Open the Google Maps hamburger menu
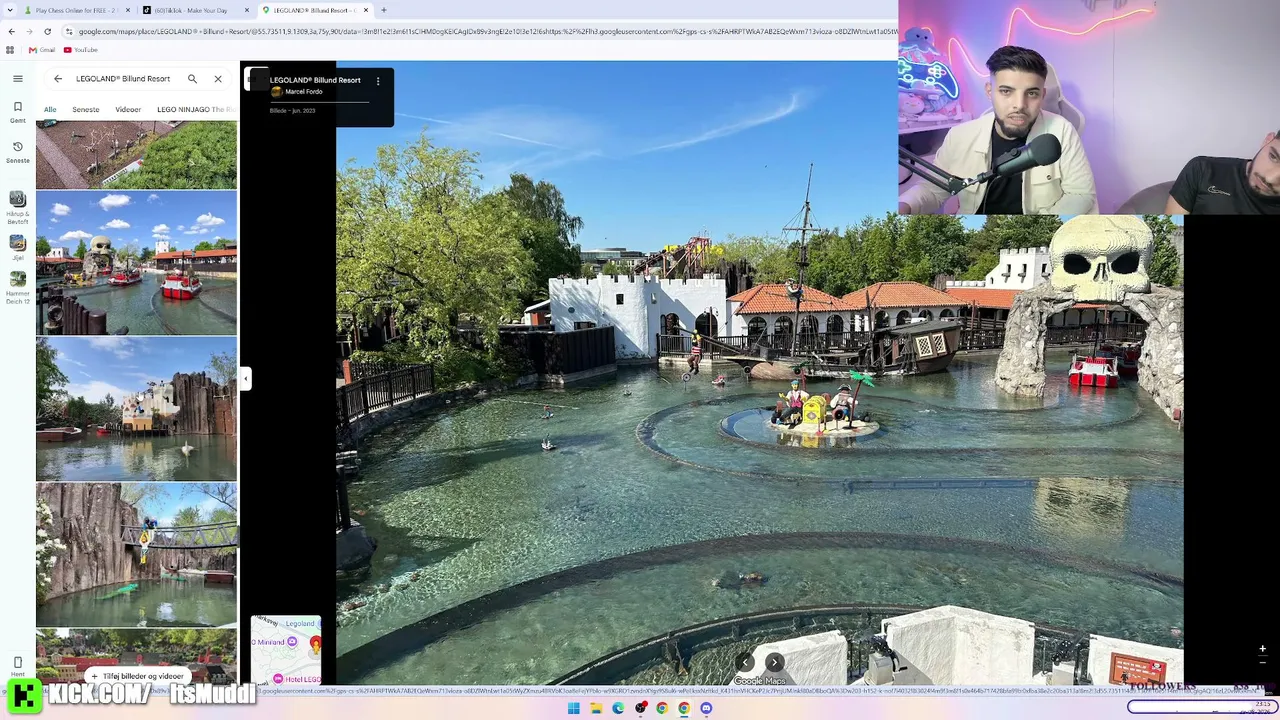1280x720 pixels. pos(18,78)
